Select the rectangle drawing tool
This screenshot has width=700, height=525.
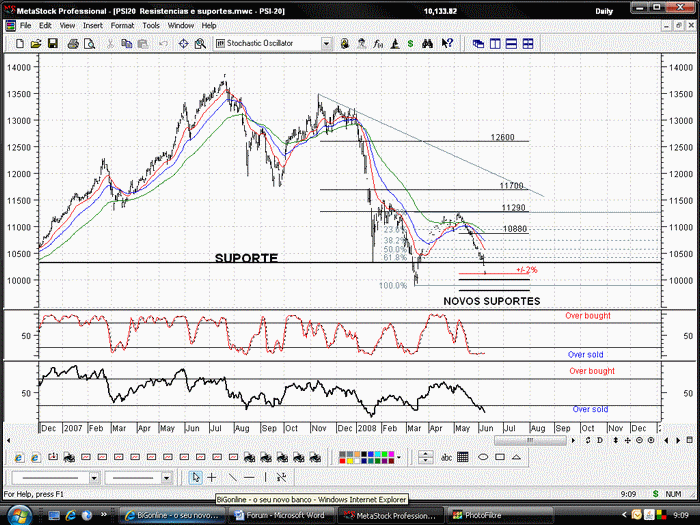[x=500, y=457]
